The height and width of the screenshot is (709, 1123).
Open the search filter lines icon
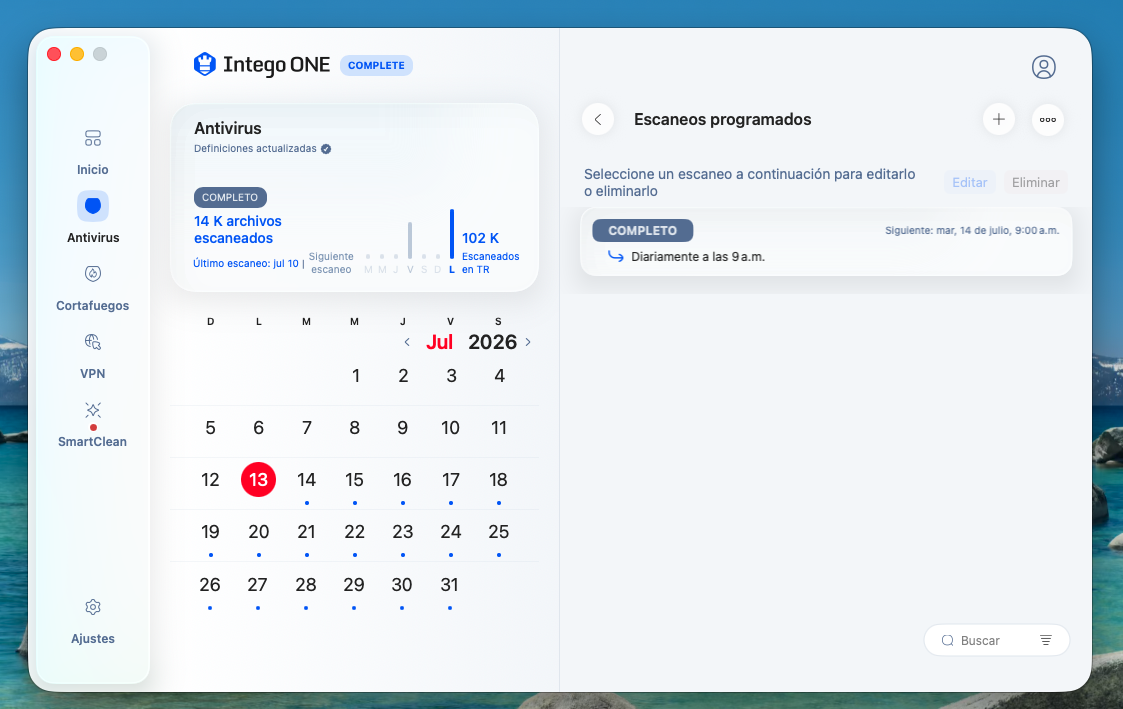click(x=1046, y=640)
